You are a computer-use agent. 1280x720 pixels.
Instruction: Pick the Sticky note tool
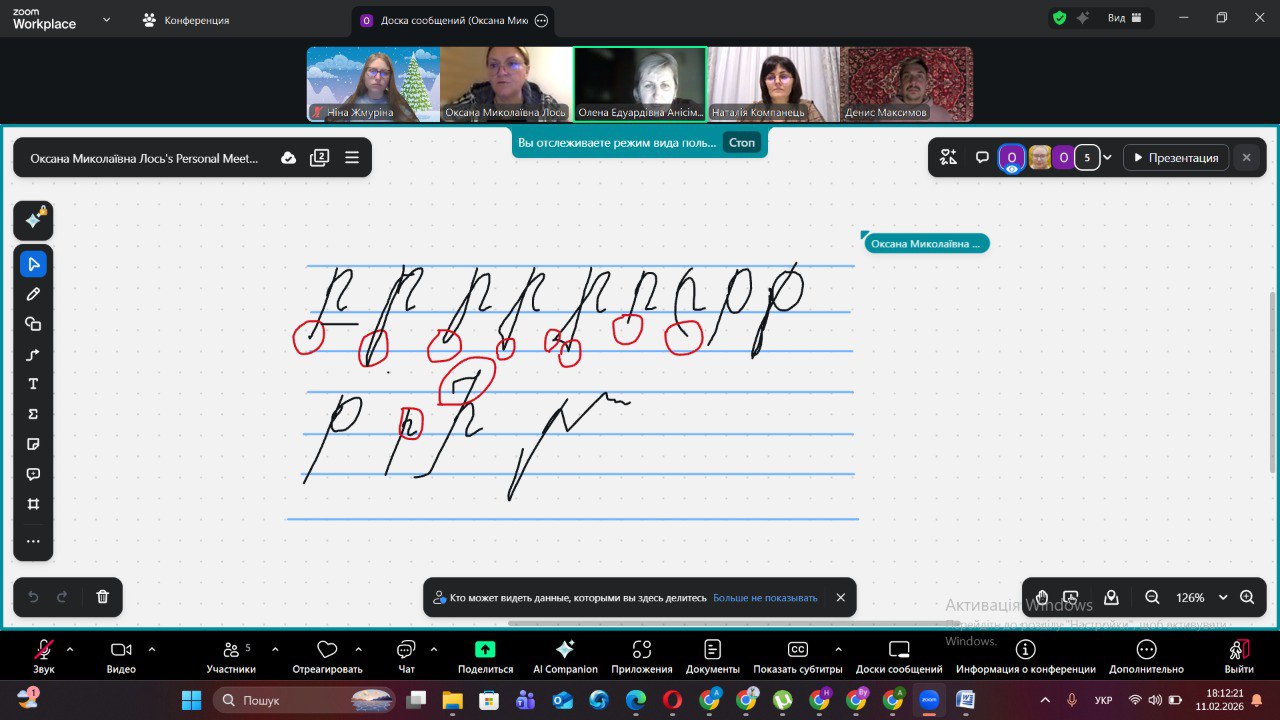(x=33, y=444)
